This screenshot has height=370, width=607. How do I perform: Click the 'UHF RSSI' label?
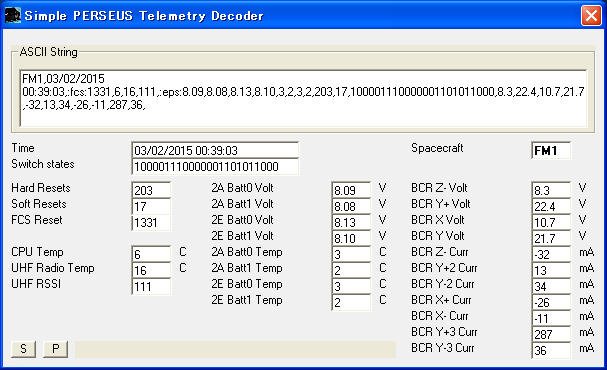click(x=36, y=284)
